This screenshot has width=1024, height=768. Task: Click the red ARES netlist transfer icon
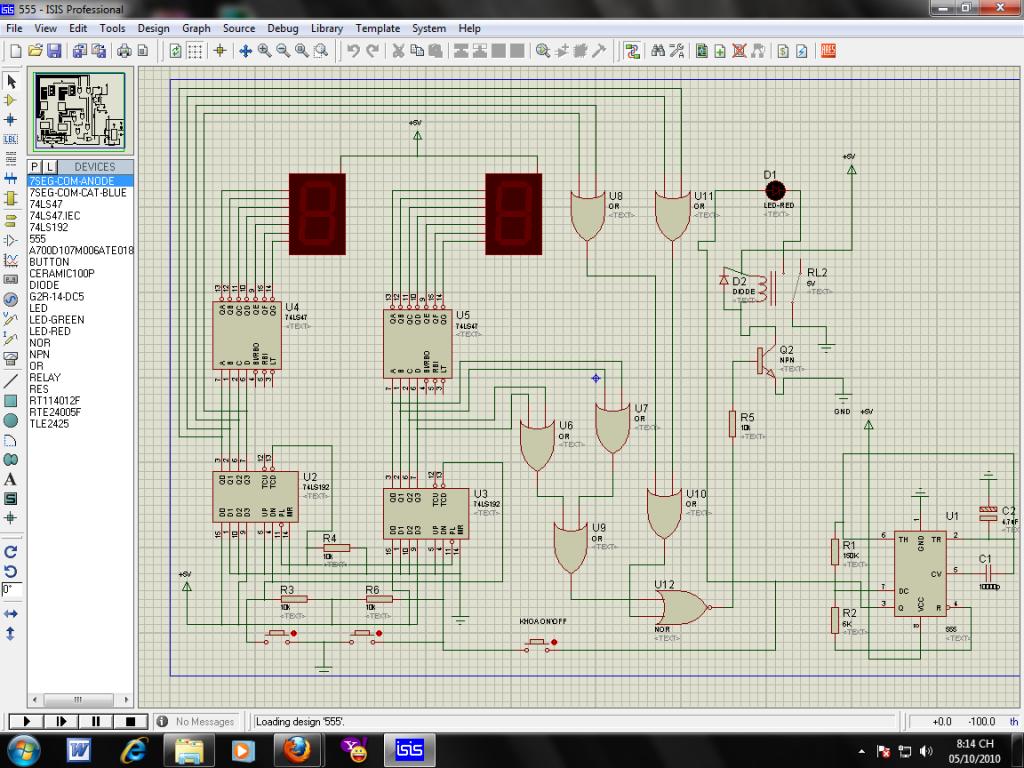tap(828, 50)
